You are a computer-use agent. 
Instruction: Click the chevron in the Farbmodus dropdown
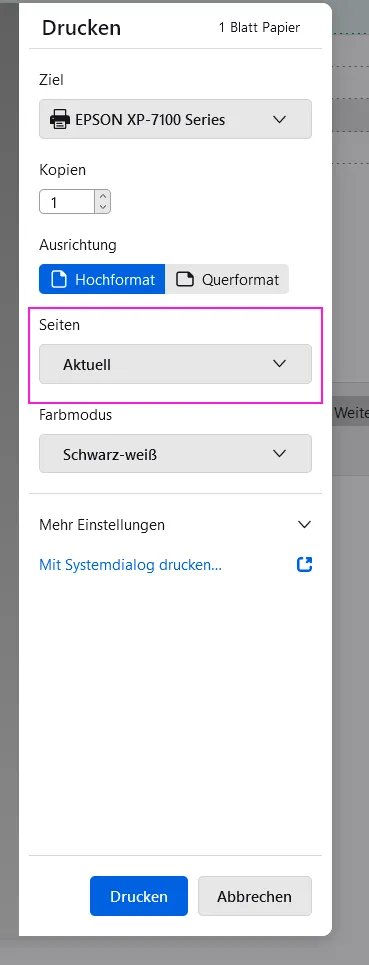point(280,454)
